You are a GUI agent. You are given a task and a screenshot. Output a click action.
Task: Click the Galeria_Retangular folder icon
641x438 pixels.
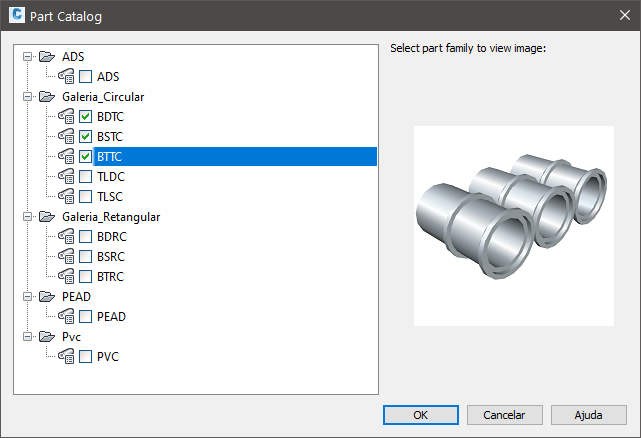click(x=47, y=216)
